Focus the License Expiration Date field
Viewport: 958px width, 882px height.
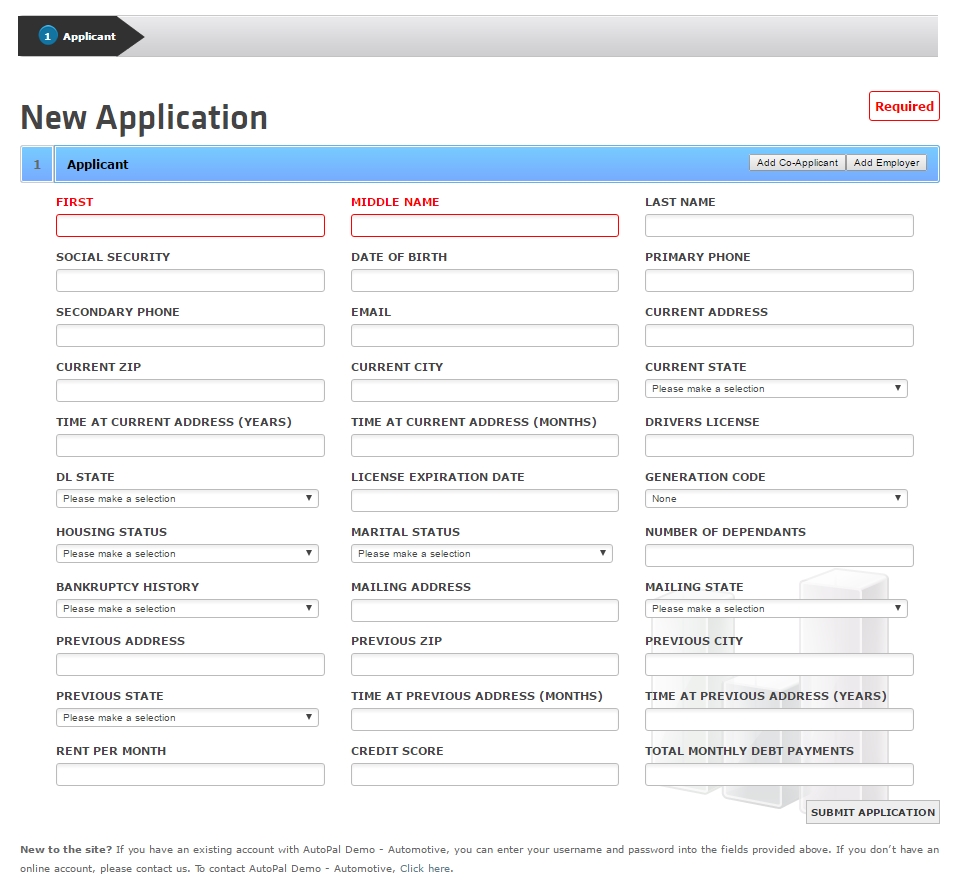pos(484,500)
